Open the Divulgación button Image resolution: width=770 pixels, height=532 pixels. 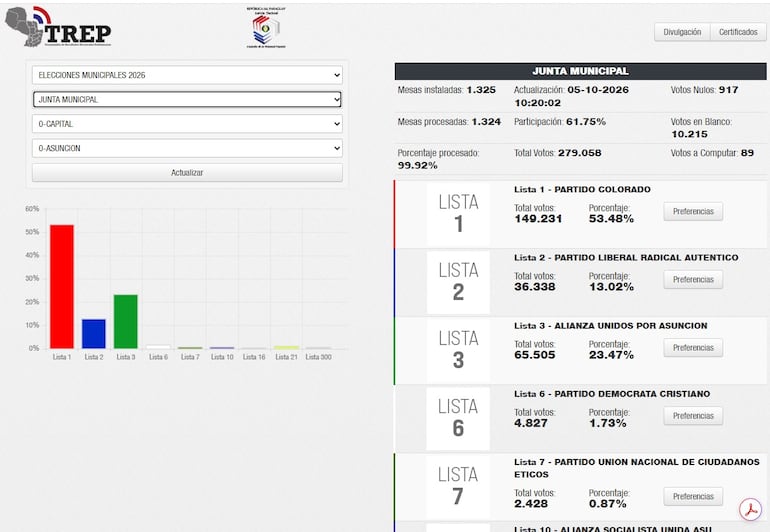click(682, 32)
